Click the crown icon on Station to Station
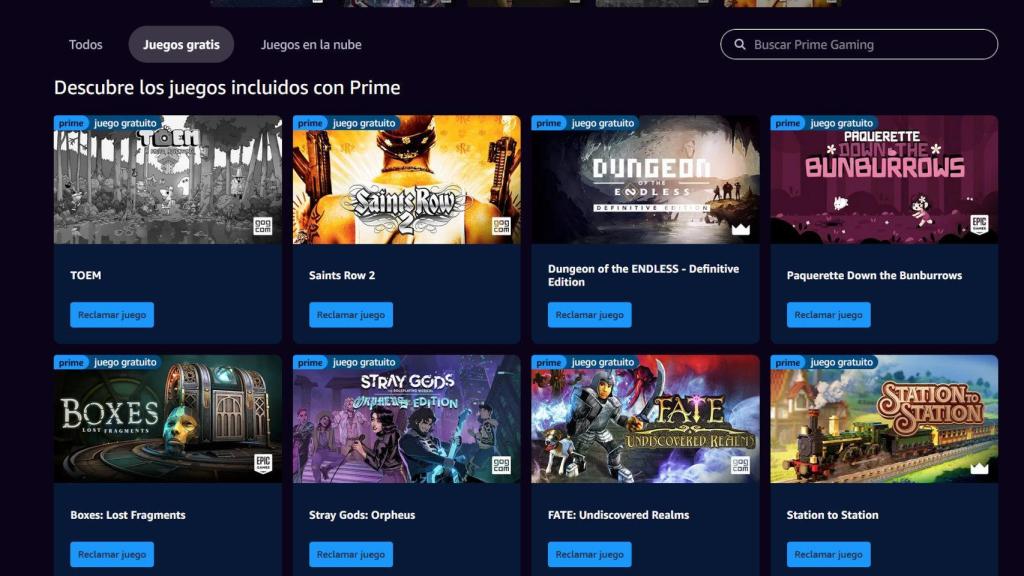Viewport: 1024px width, 576px height. coord(977,470)
